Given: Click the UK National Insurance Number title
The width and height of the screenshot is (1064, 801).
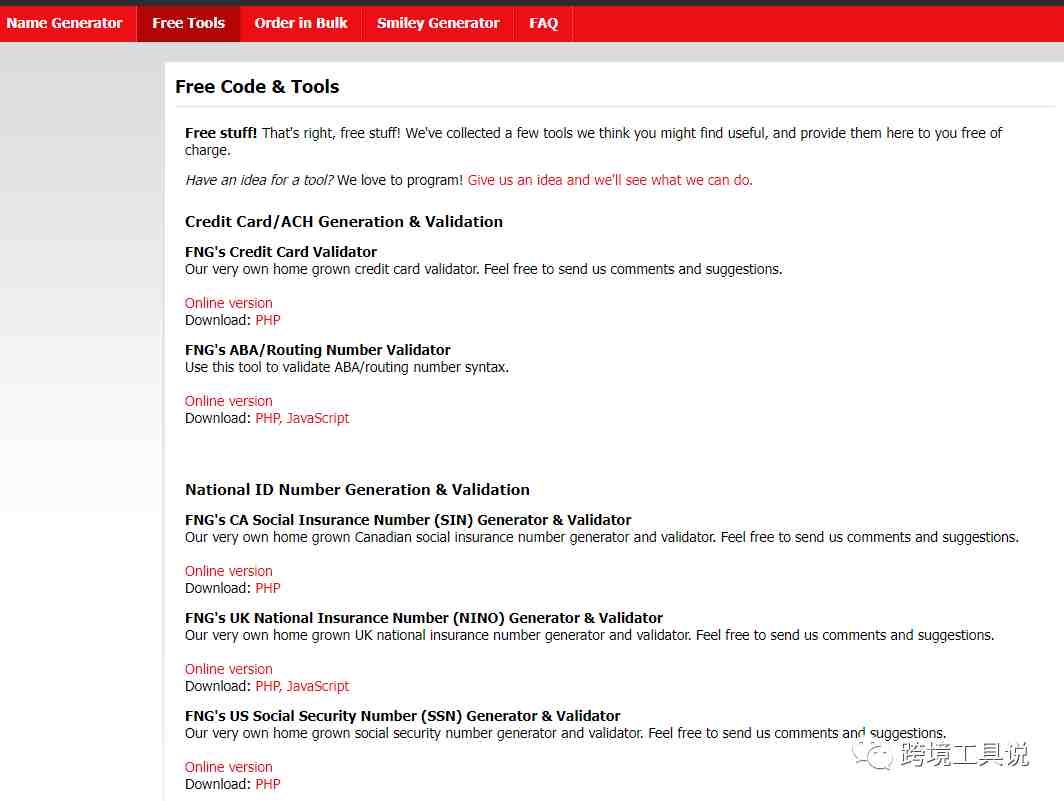Looking at the screenshot, I should pyautogui.click(x=424, y=618).
